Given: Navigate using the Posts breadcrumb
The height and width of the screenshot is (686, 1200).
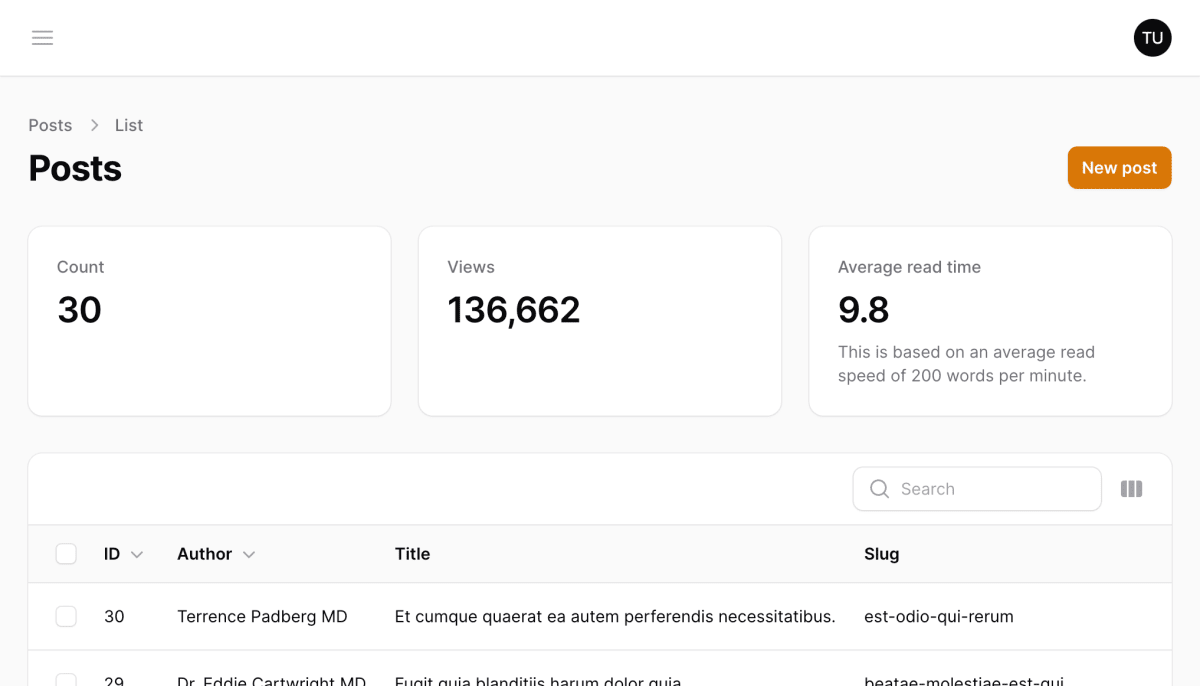Looking at the screenshot, I should (x=50, y=125).
